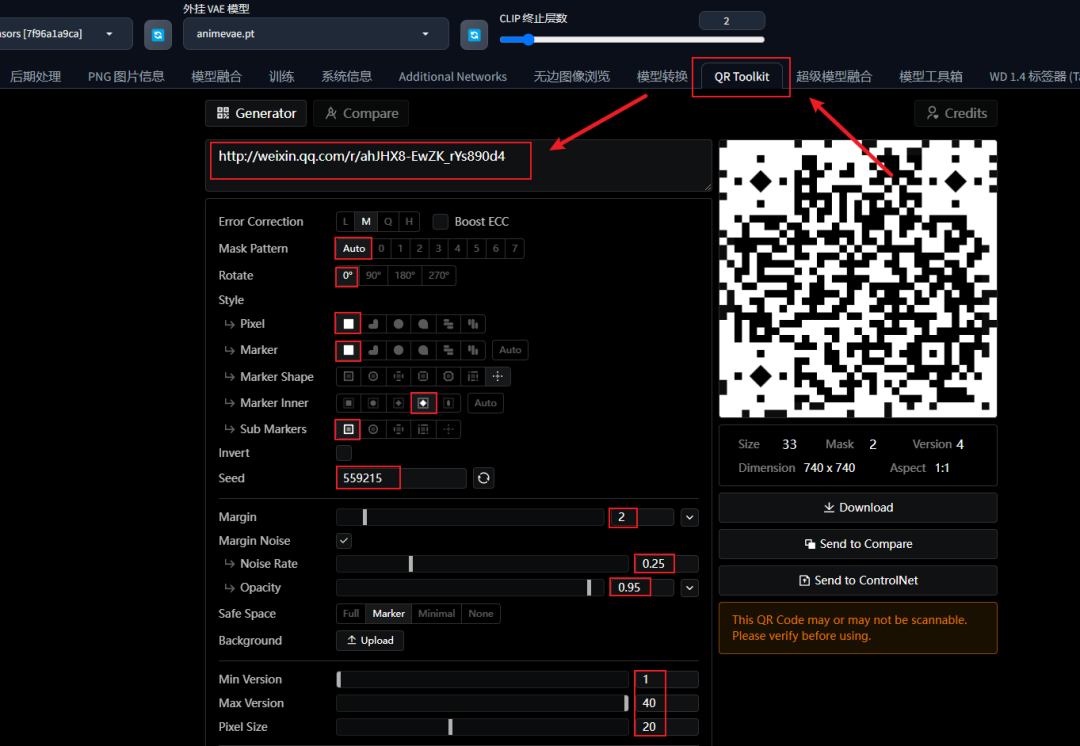
Task: Expand the Opacity options chevron
Action: pyautogui.click(x=689, y=588)
